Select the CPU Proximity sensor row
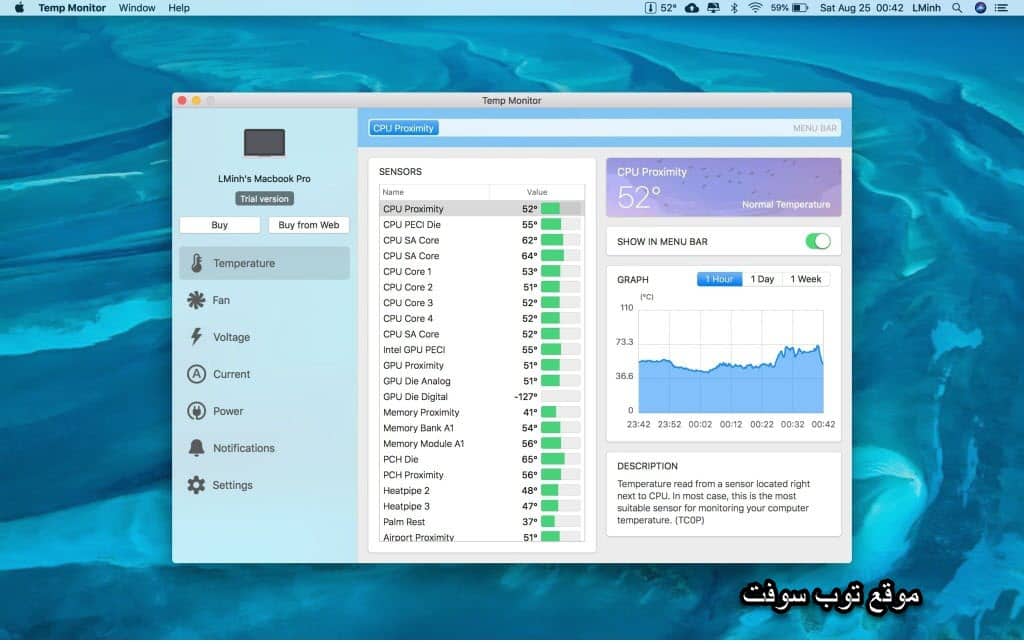 pyautogui.click(x=481, y=209)
